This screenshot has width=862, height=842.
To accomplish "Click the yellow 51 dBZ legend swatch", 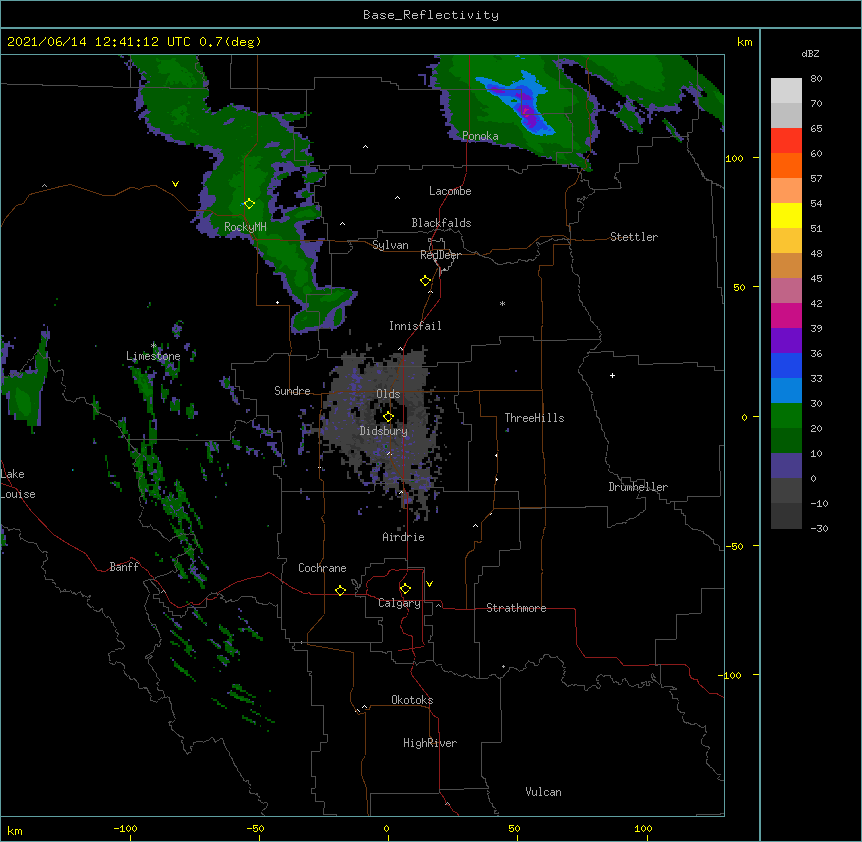I will (x=786, y=215).
